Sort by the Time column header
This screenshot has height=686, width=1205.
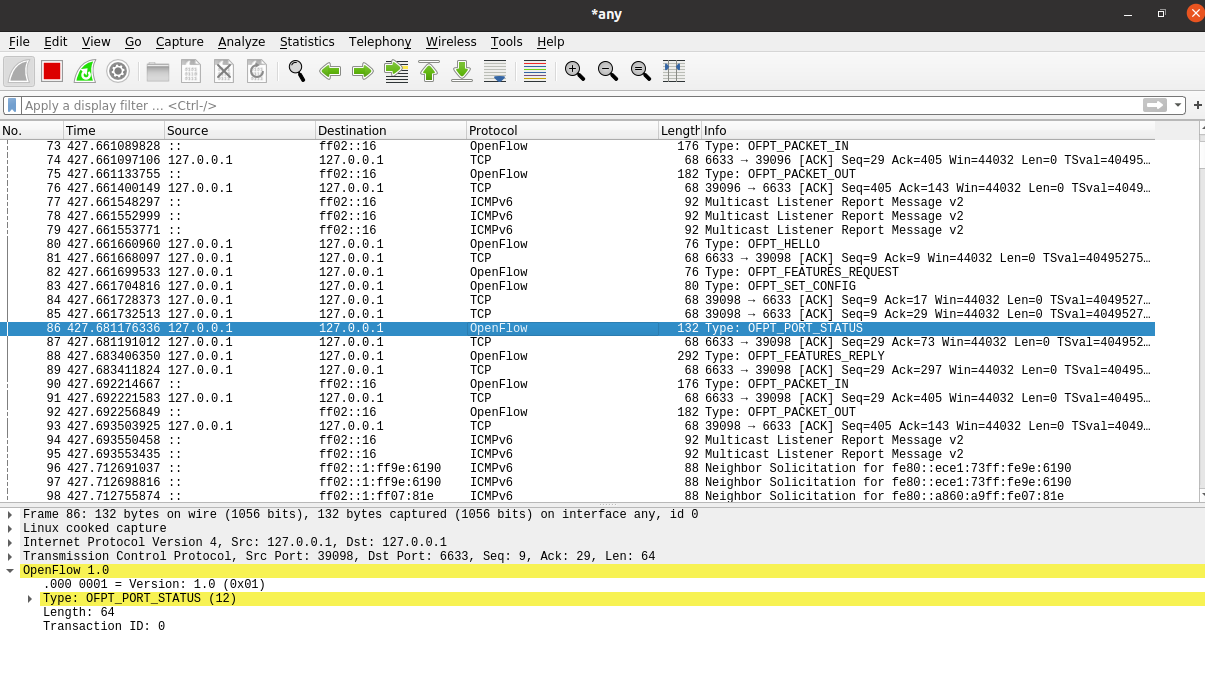(114, 131)
